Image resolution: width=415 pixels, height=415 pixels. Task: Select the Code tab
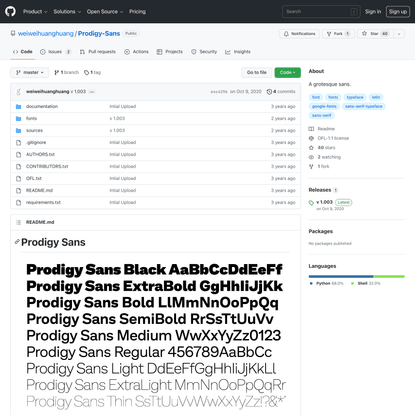[x=23, y=52]
